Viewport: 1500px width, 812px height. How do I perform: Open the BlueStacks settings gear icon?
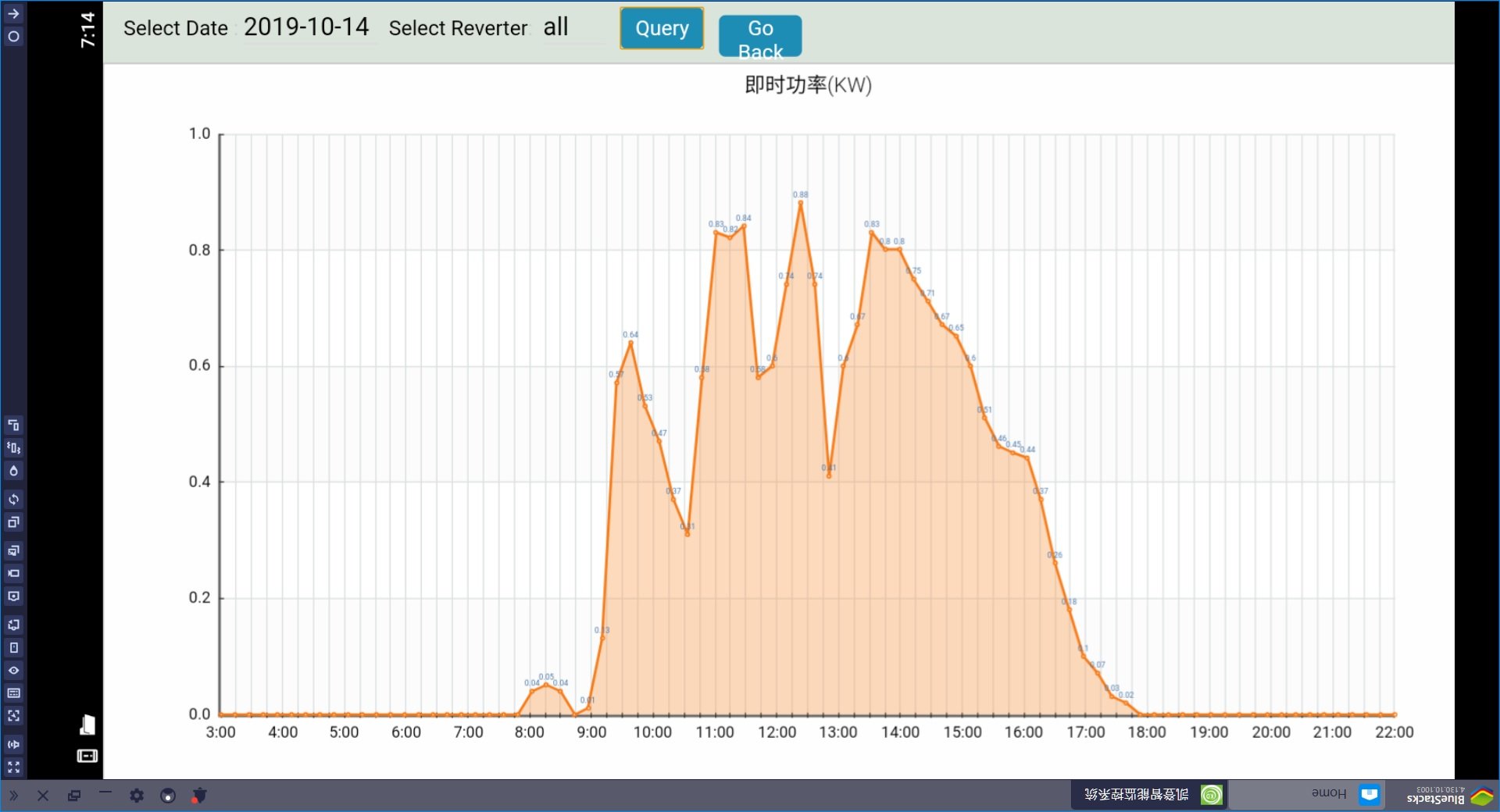point(137,795)
